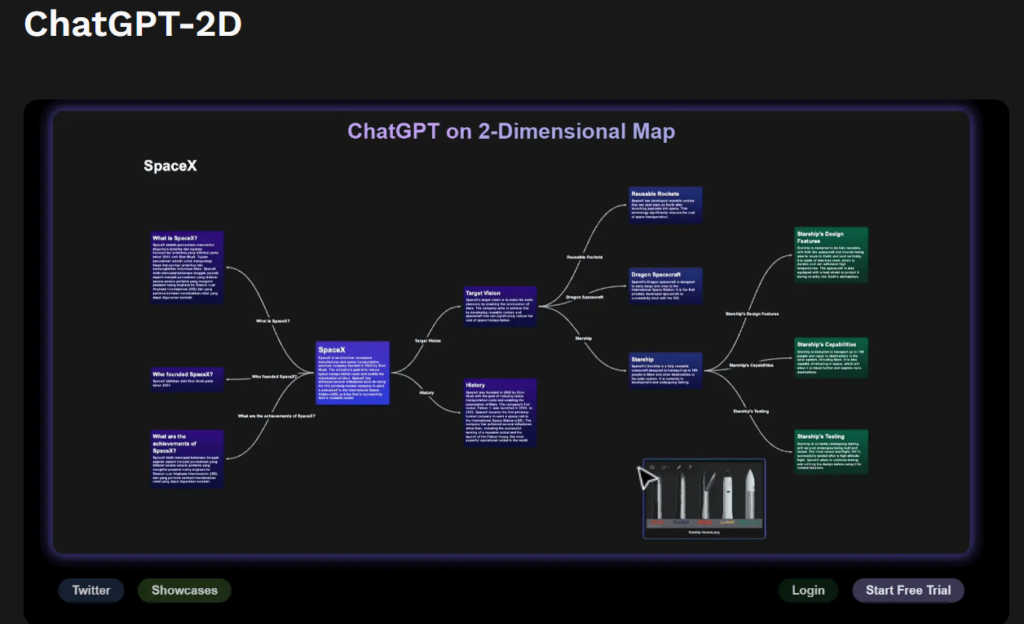Click the pencil edit icon above rocket image
Viewport: 1024px width, 624px height.
point(679,467)
